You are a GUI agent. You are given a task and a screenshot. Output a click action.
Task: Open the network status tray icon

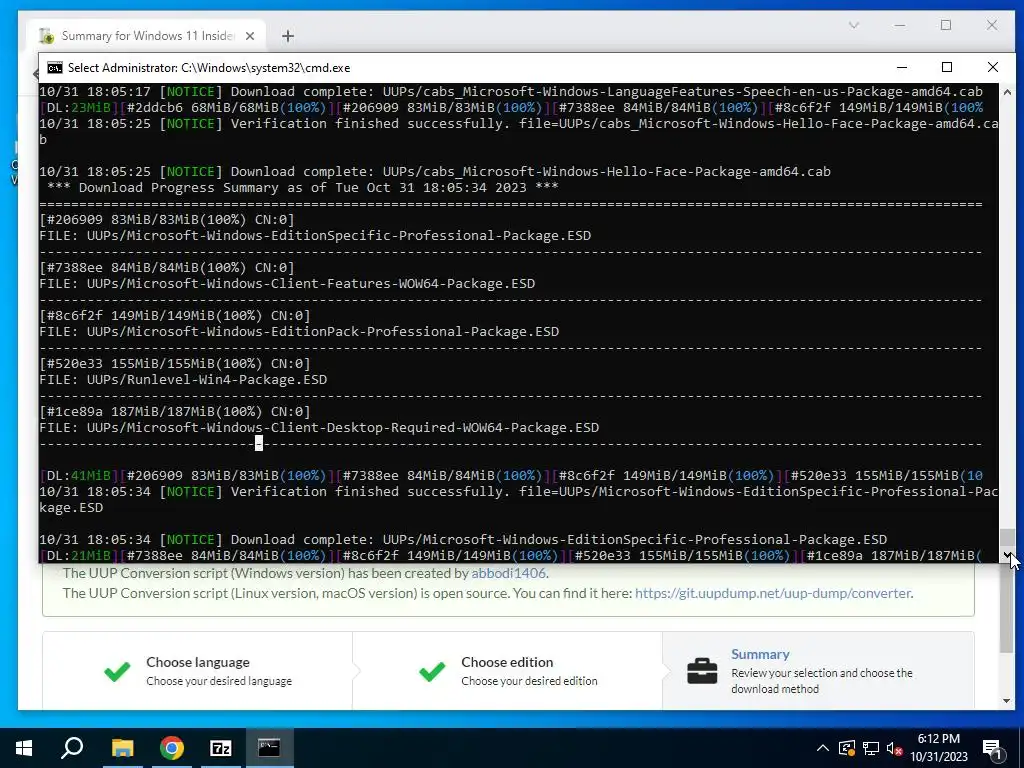(x=871, y=748)
